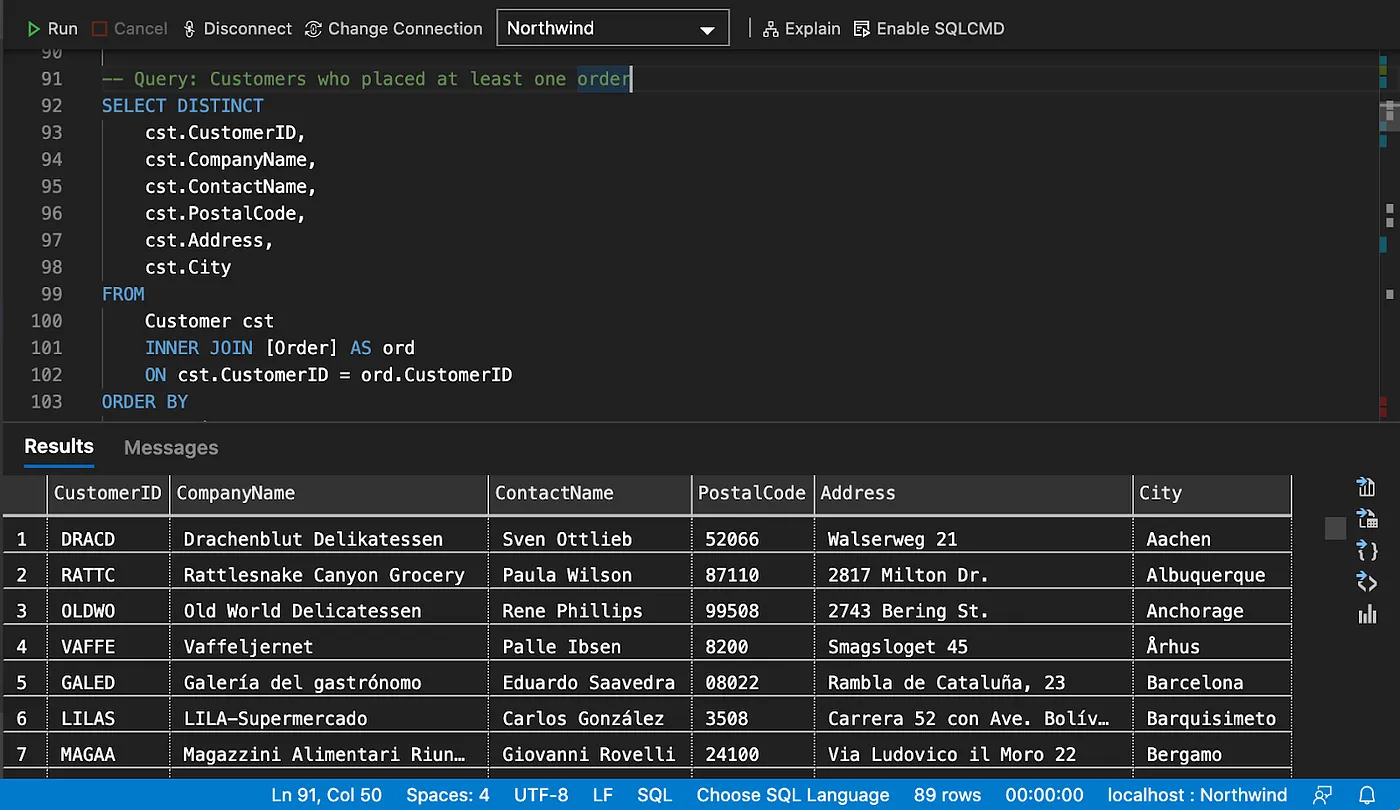Image resolution: width=1400 pixels, height=810 pixels.
Task: Click the Explain plan tree icon
Action: pyautogui.click(x=770, y=29)
